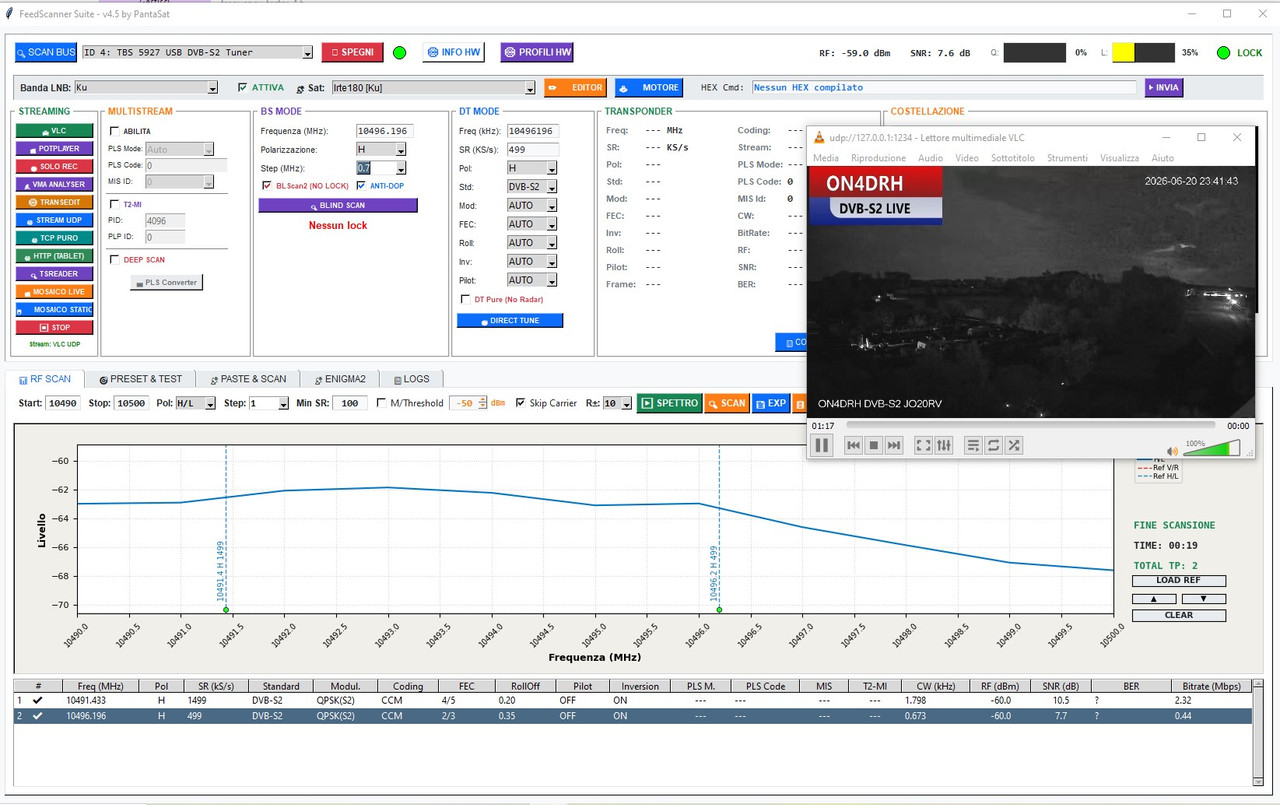Uncheck the ANTI-DOP option

click(361, 185)
